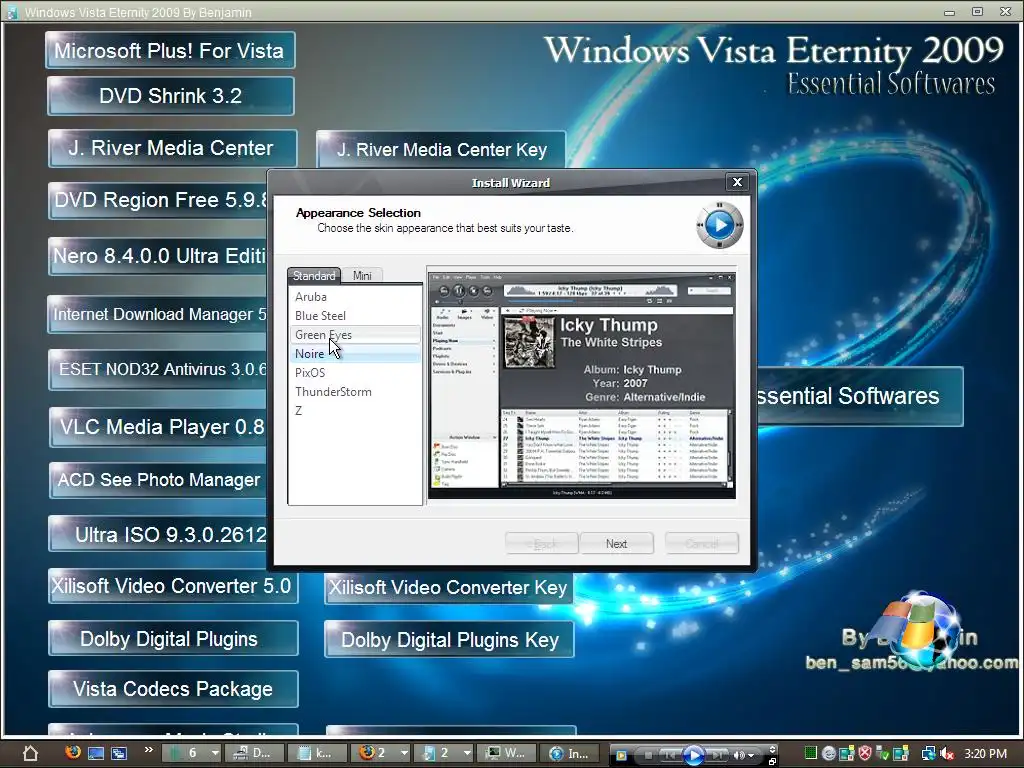This screenshot has width=1024, height=768.
Task: Switch to the 'W...' taskbar window
Action: tap(507, 753)
